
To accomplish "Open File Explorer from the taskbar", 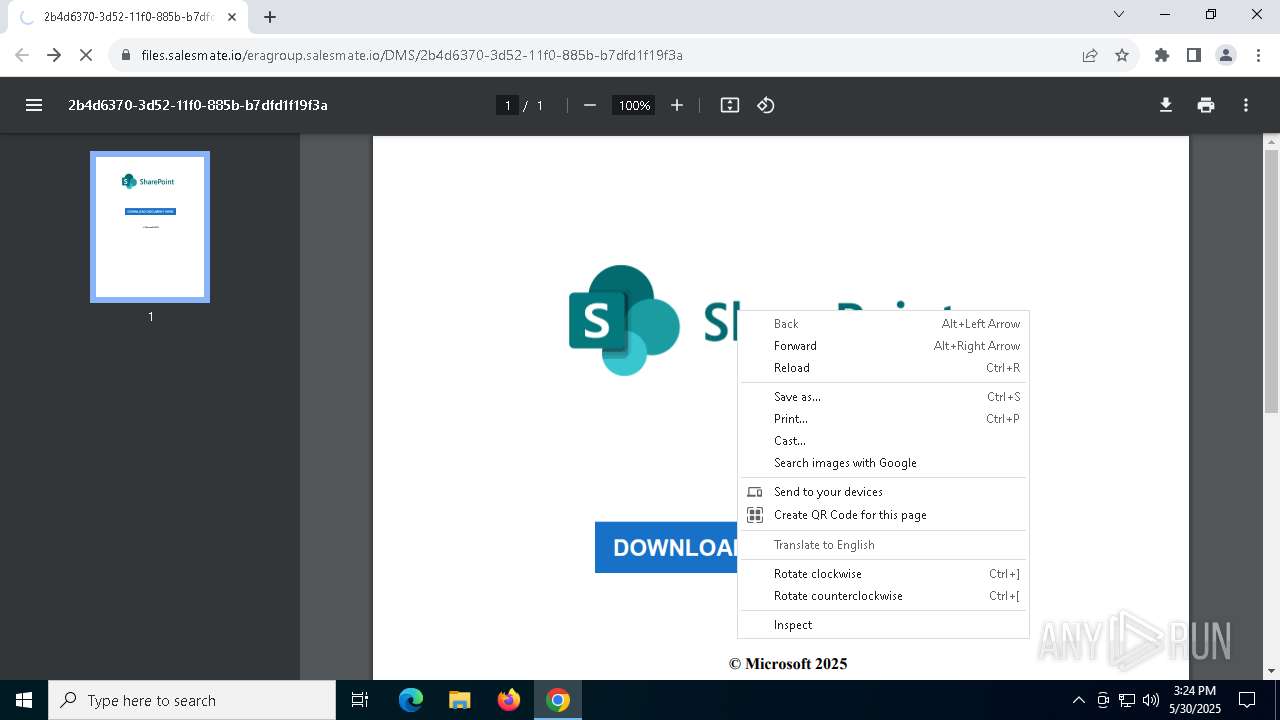I will 460,700.
